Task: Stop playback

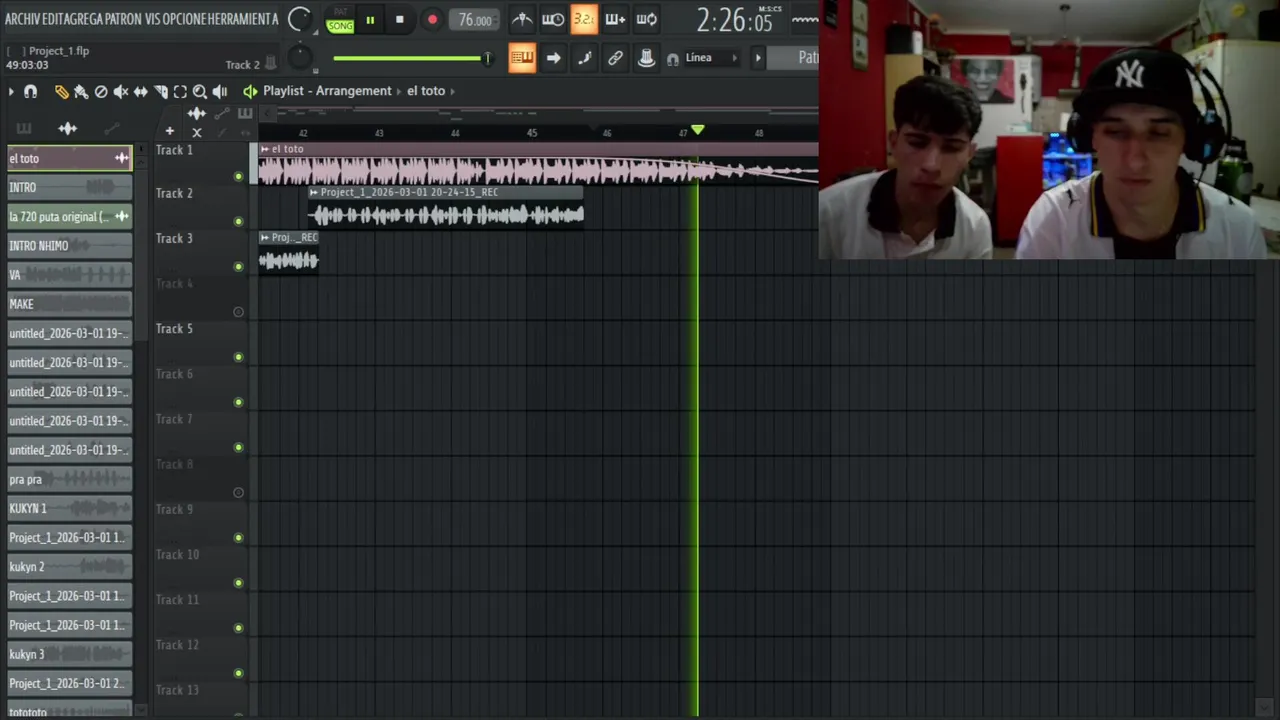Action: [400, 20]
